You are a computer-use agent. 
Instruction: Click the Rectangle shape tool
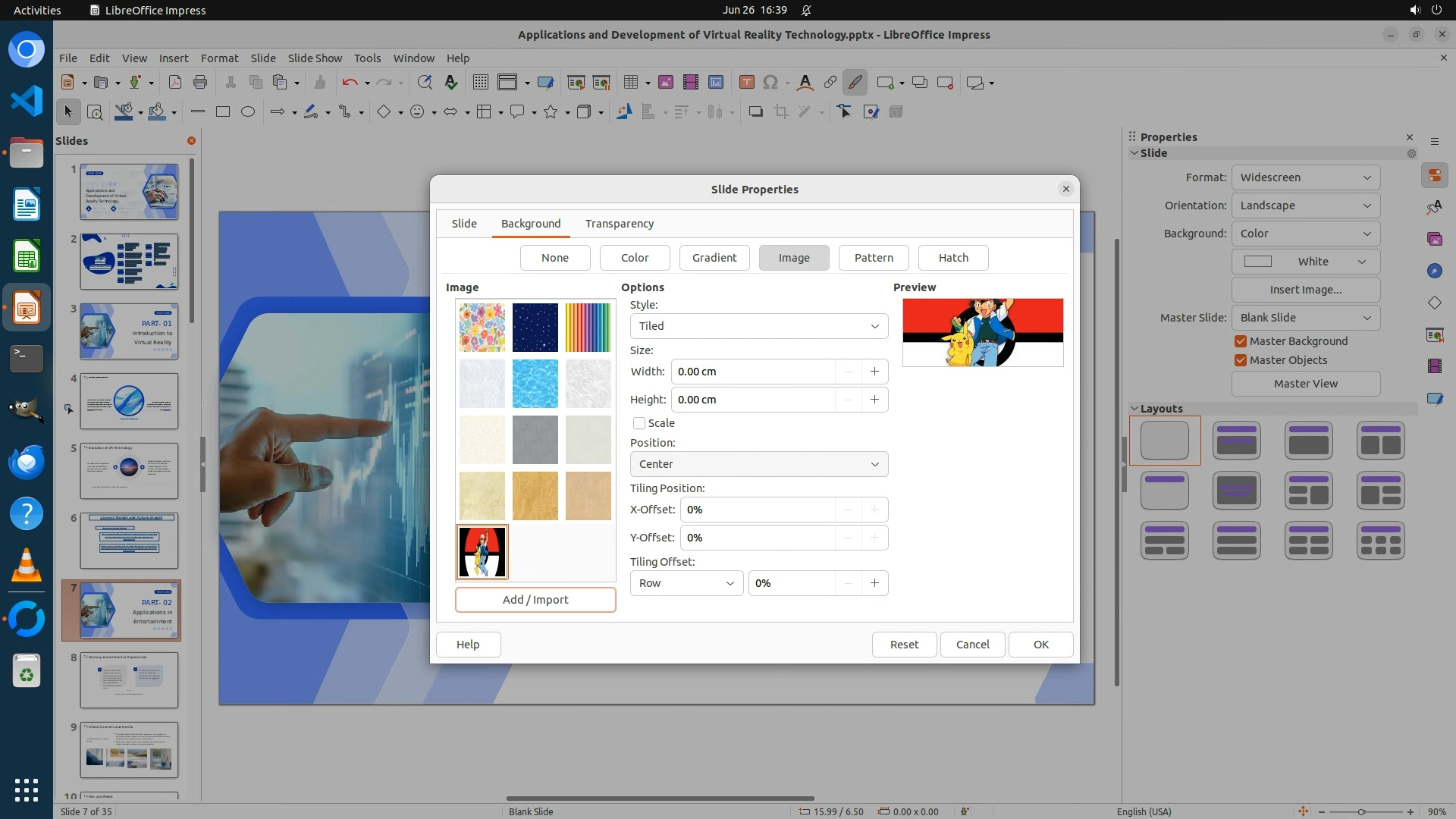point(222,111)
